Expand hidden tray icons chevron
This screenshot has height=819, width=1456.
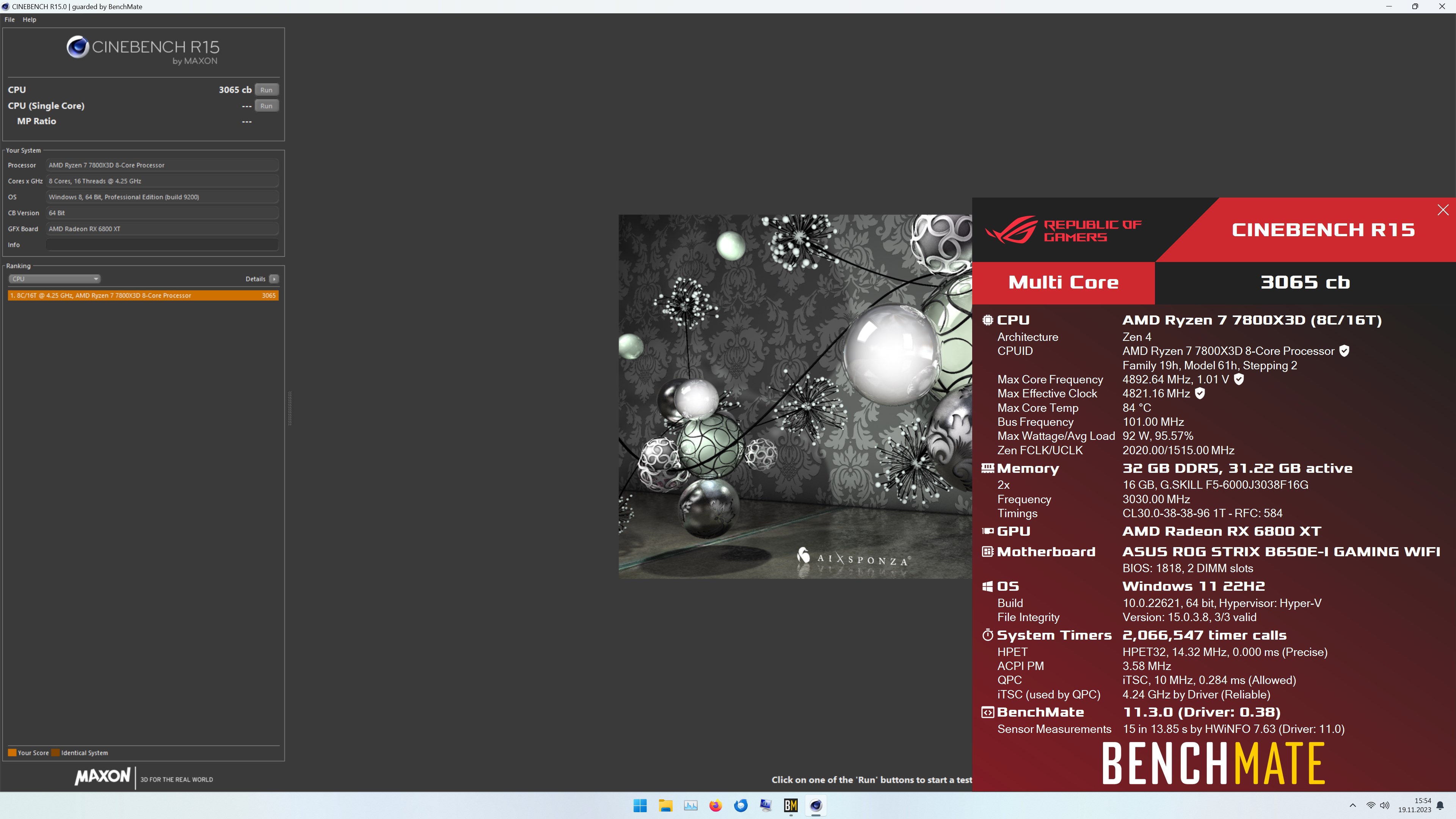click(1352, 805)
